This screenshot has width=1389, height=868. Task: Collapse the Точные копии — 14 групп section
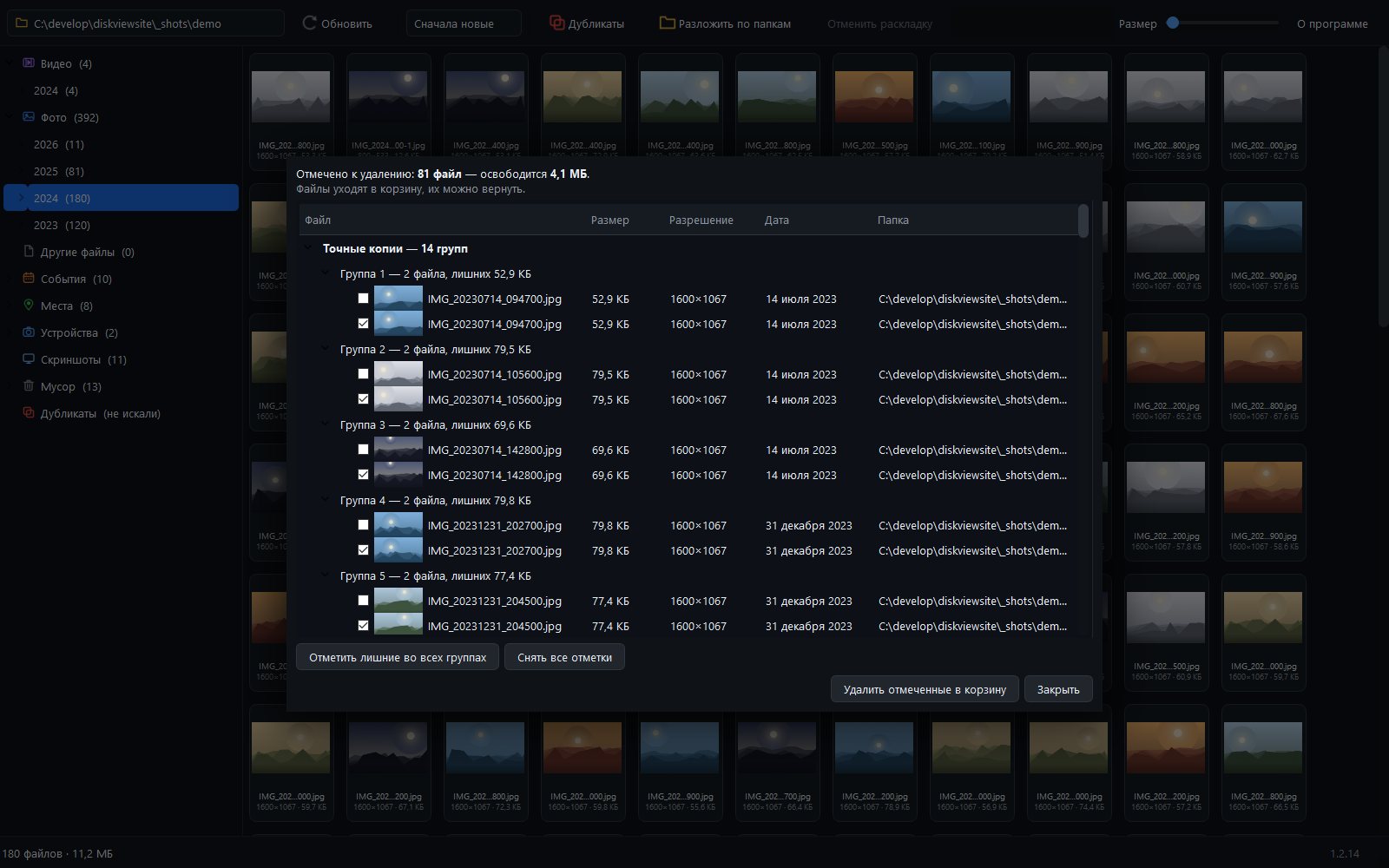coord(308,248)
